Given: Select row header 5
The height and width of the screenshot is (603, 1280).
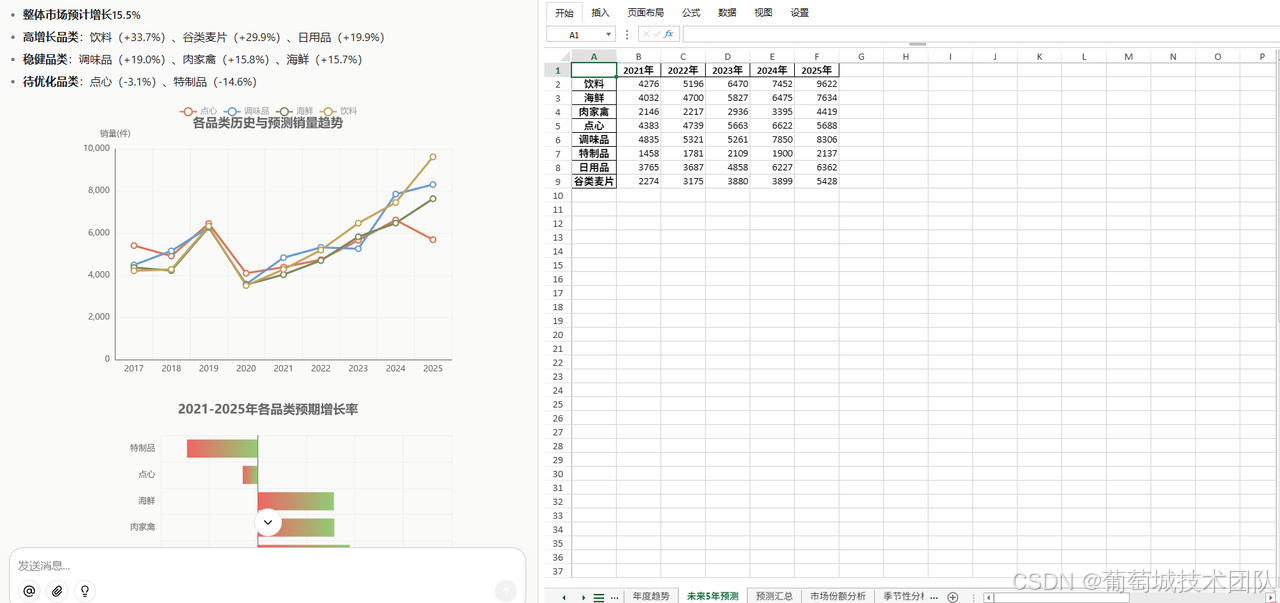Looking at the screenshot, I should pyautogui.click(x=557, y=126).
